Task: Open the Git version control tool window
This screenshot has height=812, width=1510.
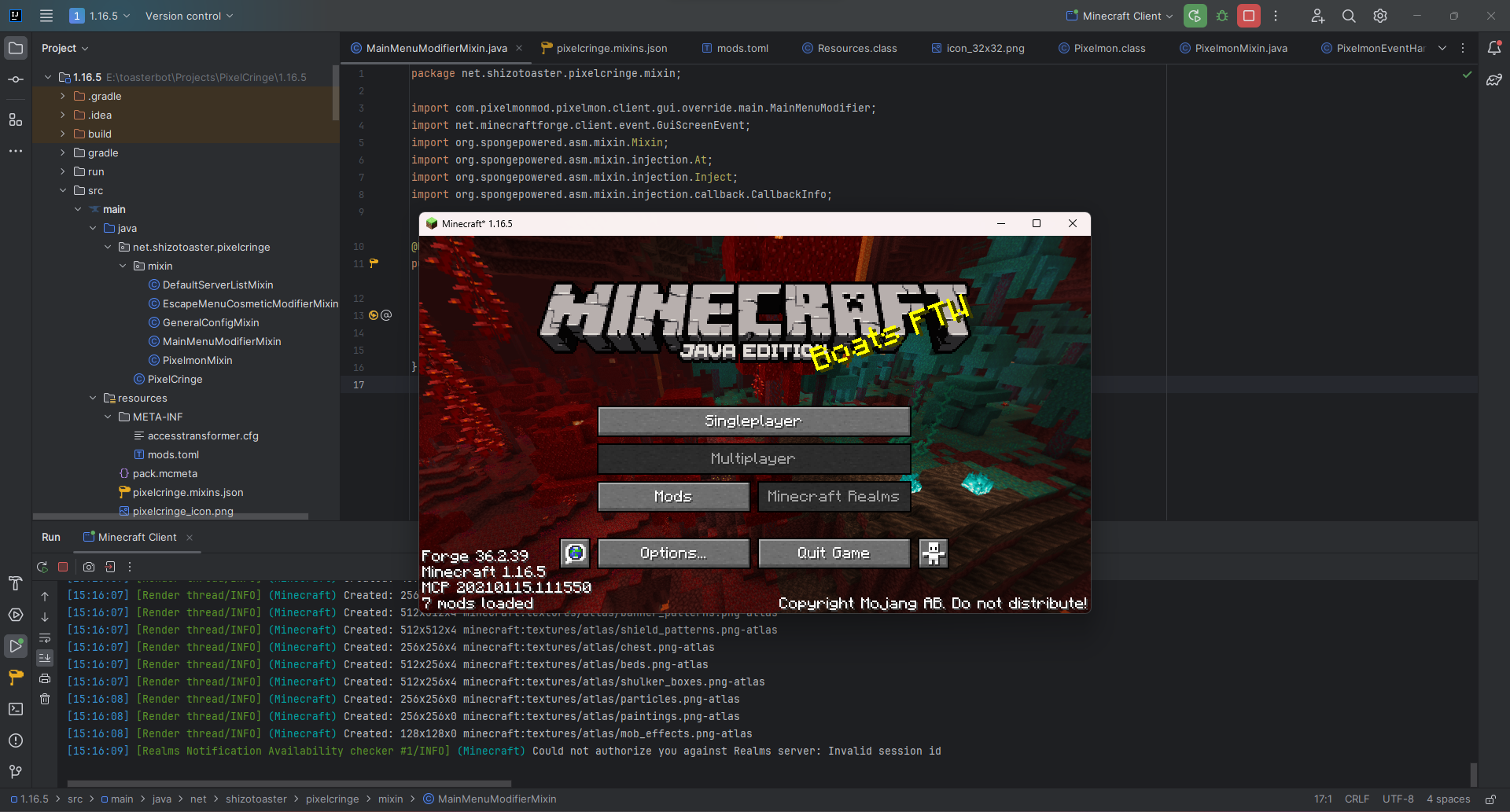Action: [x=16, y=772]
